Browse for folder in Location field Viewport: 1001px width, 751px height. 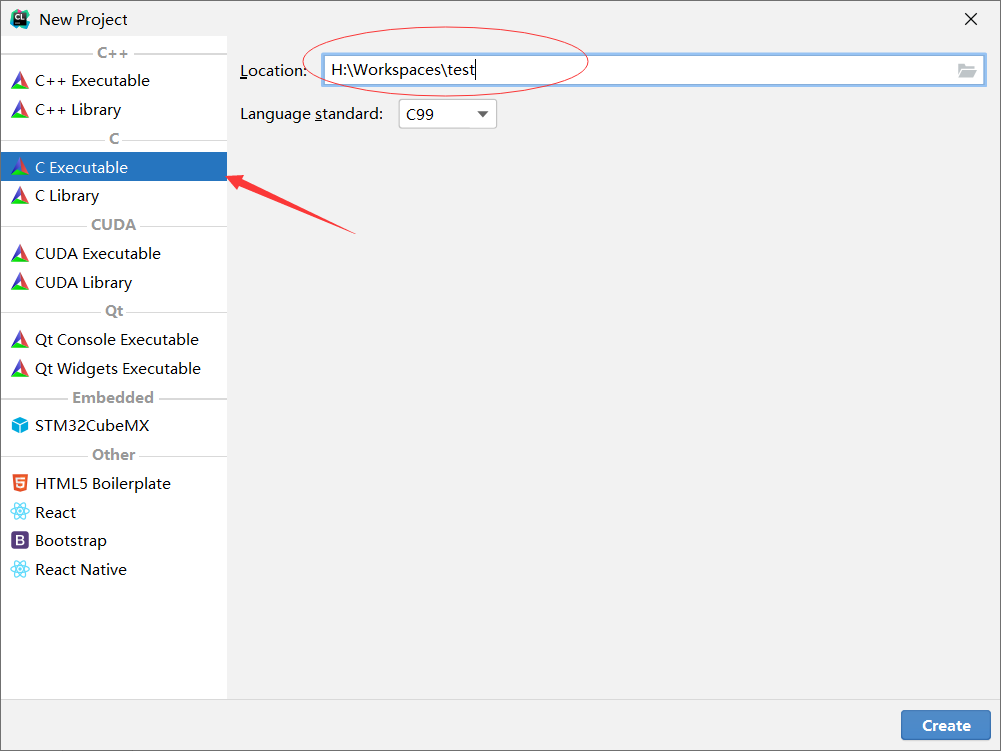966,70
